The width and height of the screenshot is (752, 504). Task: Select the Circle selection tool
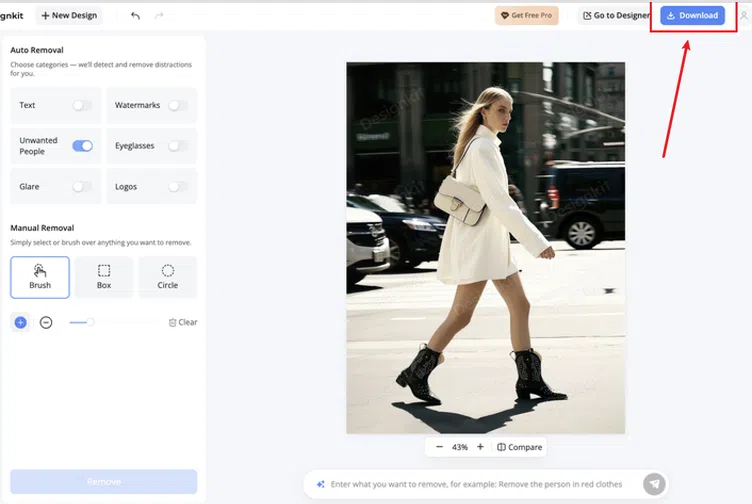tap(167, 277)
